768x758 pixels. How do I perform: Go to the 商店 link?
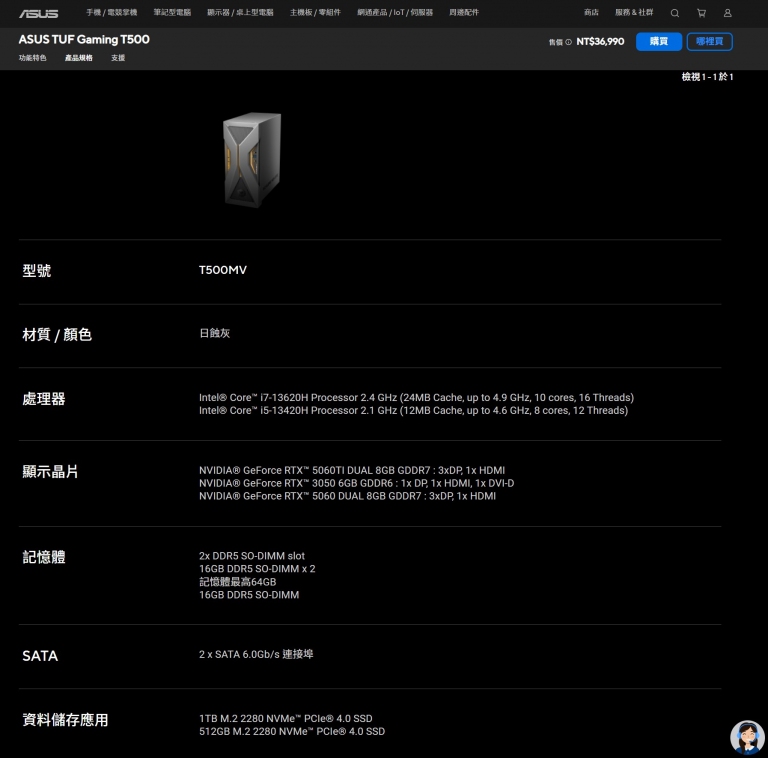click(x=591, y=13)
